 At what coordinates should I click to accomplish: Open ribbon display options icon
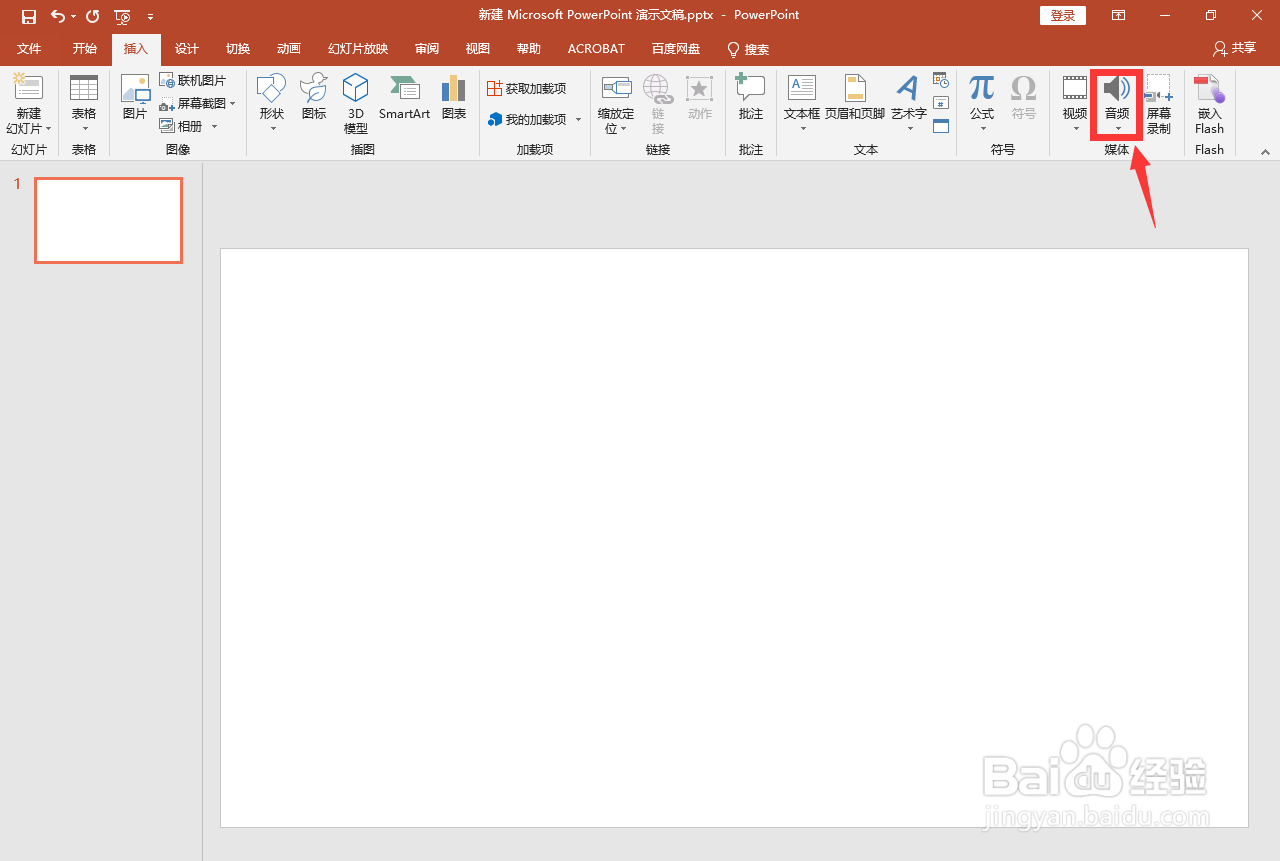(1118, 16)
